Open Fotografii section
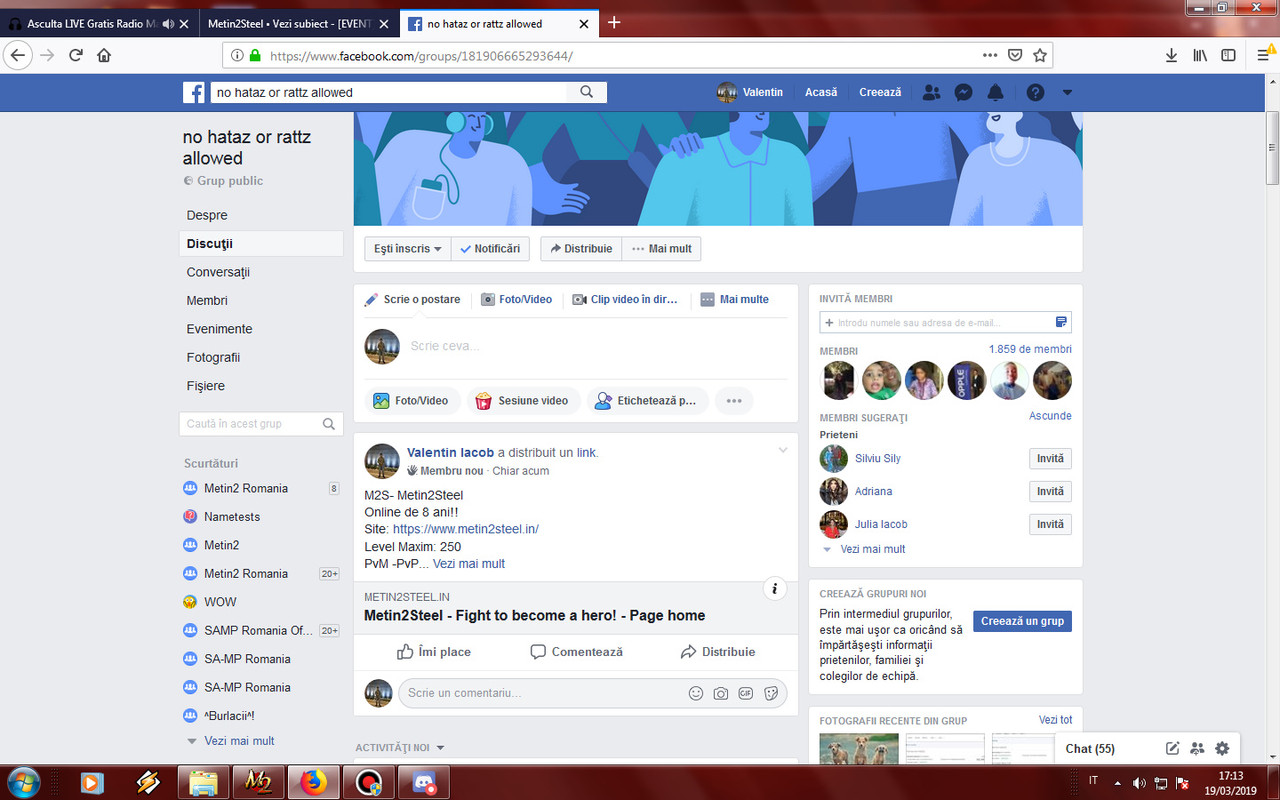The image size is (1280, 800). click(213, 357)
